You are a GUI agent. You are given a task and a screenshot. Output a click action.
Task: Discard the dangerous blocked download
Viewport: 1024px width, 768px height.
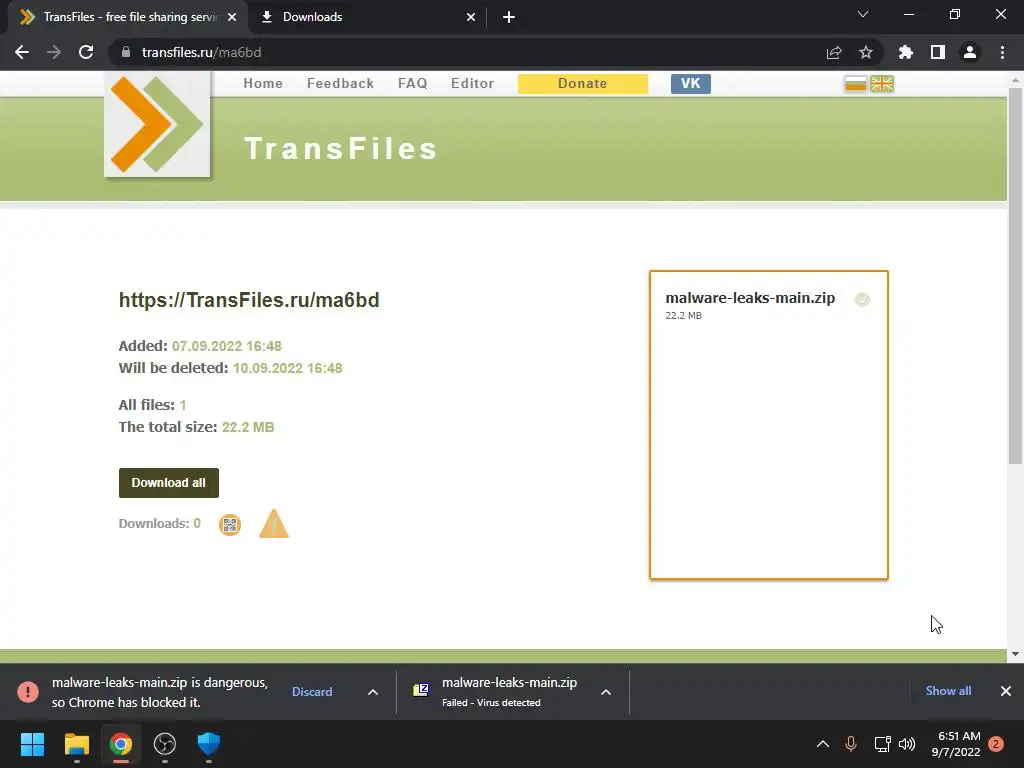click(312, 692)
